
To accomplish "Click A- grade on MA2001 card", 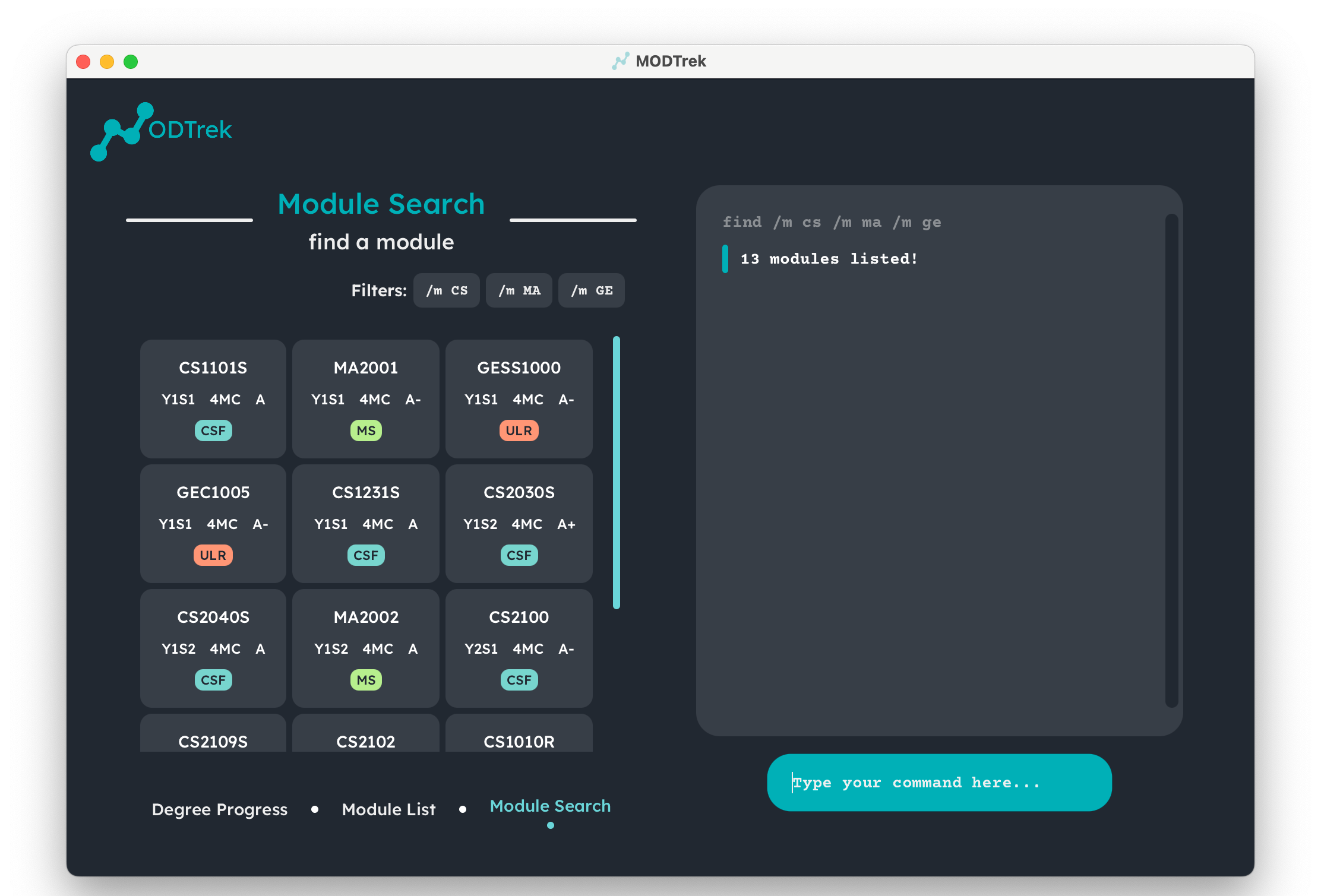I will [x=413, y=400].
